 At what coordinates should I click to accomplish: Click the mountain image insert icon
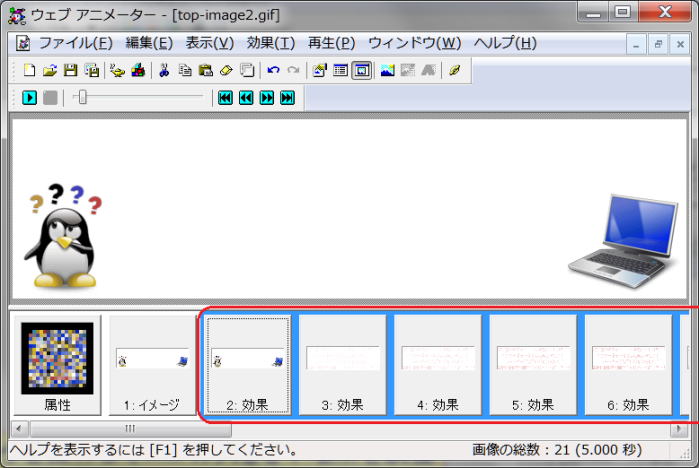pos(387,70)
